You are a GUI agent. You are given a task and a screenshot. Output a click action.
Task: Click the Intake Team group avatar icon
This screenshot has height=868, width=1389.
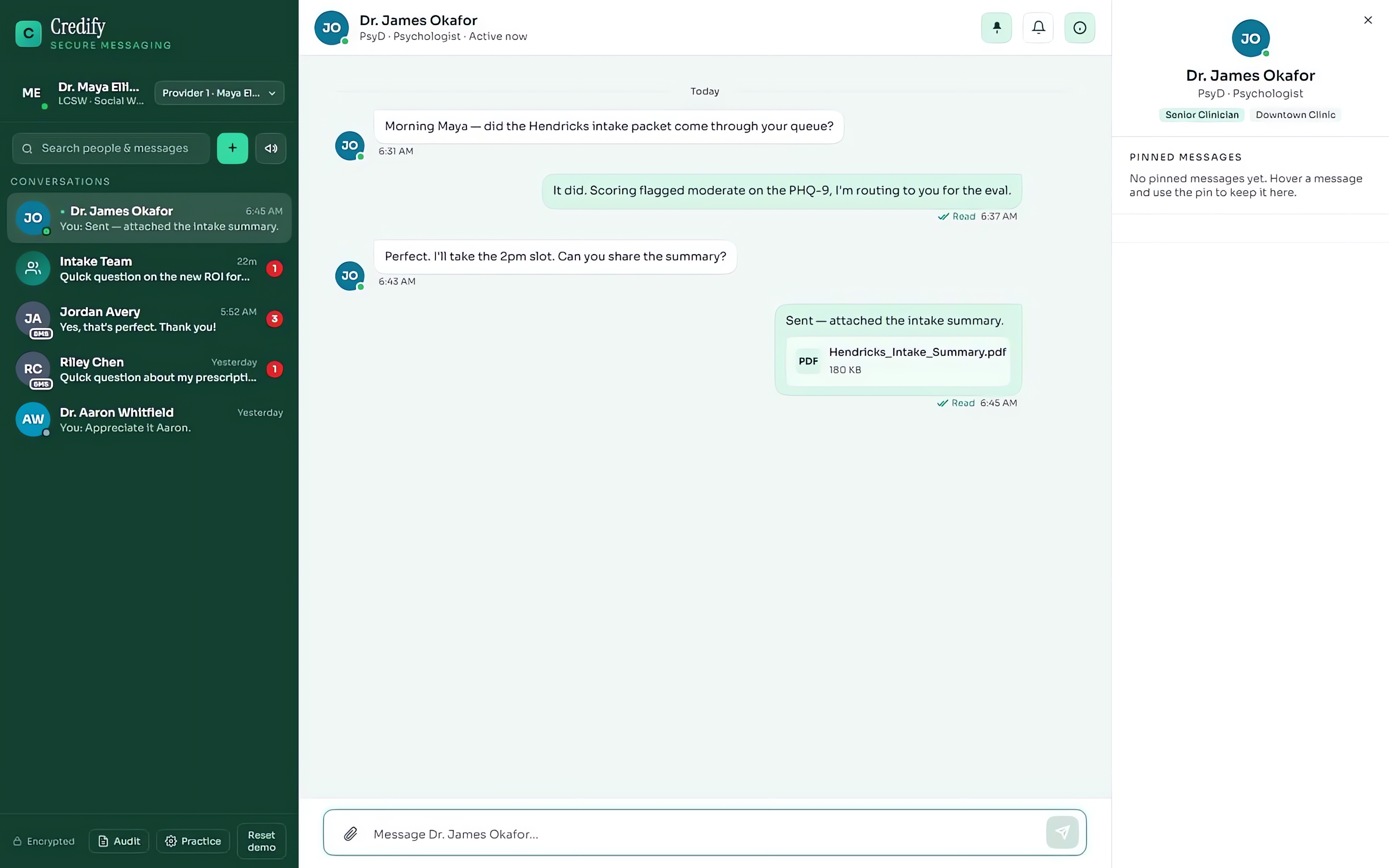tap(33, 268)
